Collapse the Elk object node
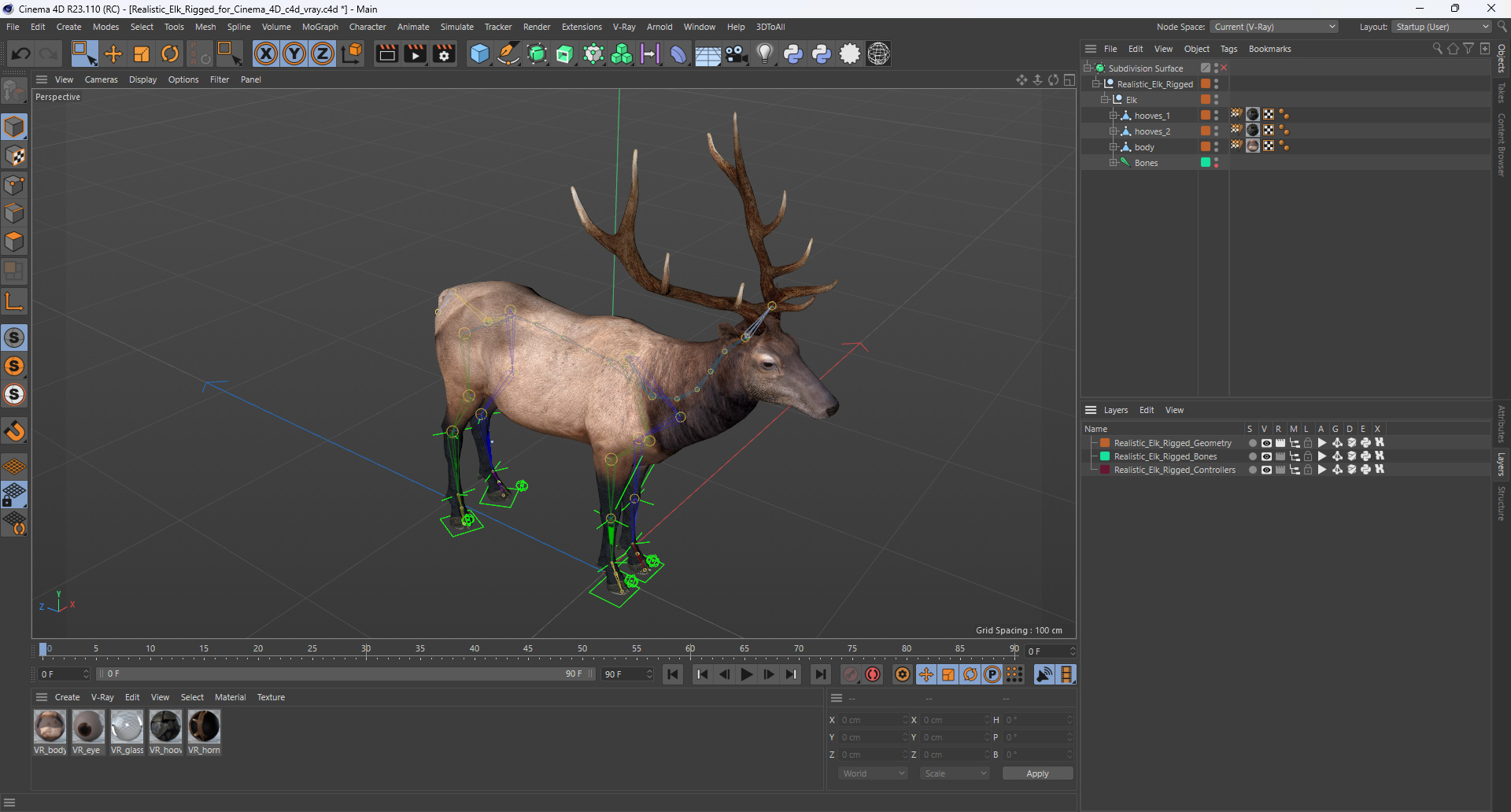This screenshot has height=812, width=1511. coord(1105,100)
